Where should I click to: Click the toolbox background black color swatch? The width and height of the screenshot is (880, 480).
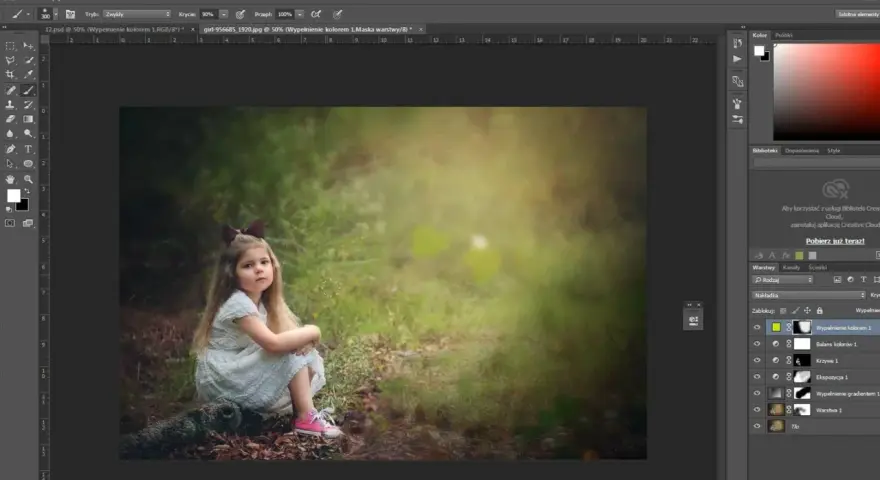click(x=24, y=206)
